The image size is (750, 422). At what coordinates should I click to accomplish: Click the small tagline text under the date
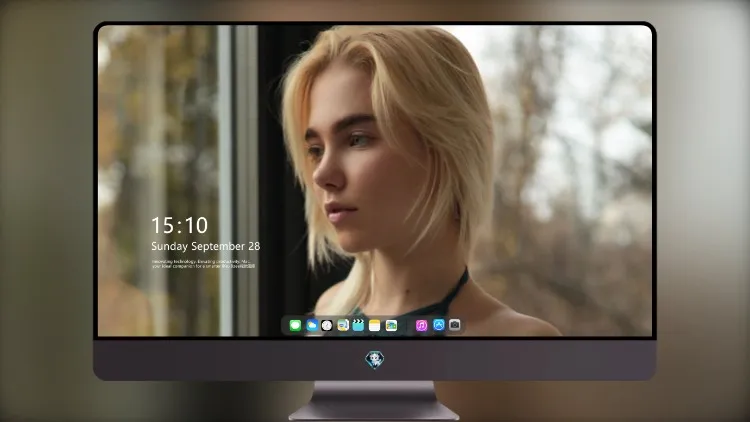pos(204,264)
